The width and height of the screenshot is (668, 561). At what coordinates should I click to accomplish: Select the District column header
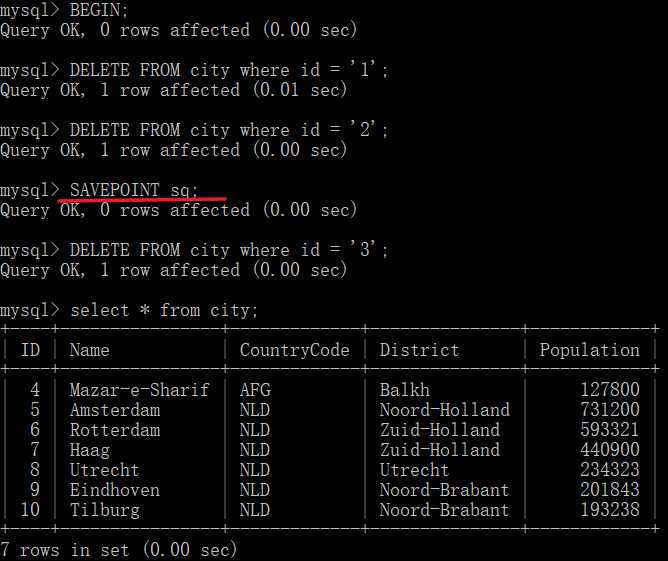click(x=419, y=350)
